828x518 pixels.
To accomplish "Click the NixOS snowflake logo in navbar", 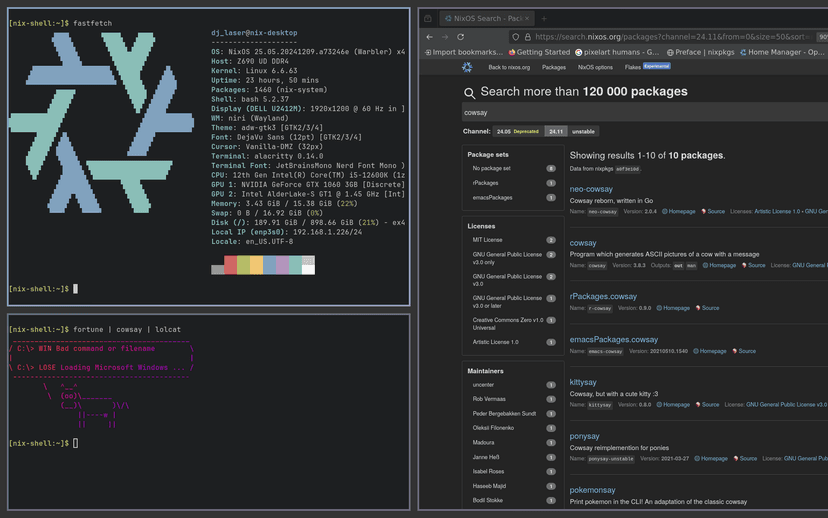I will pos(467,67).
